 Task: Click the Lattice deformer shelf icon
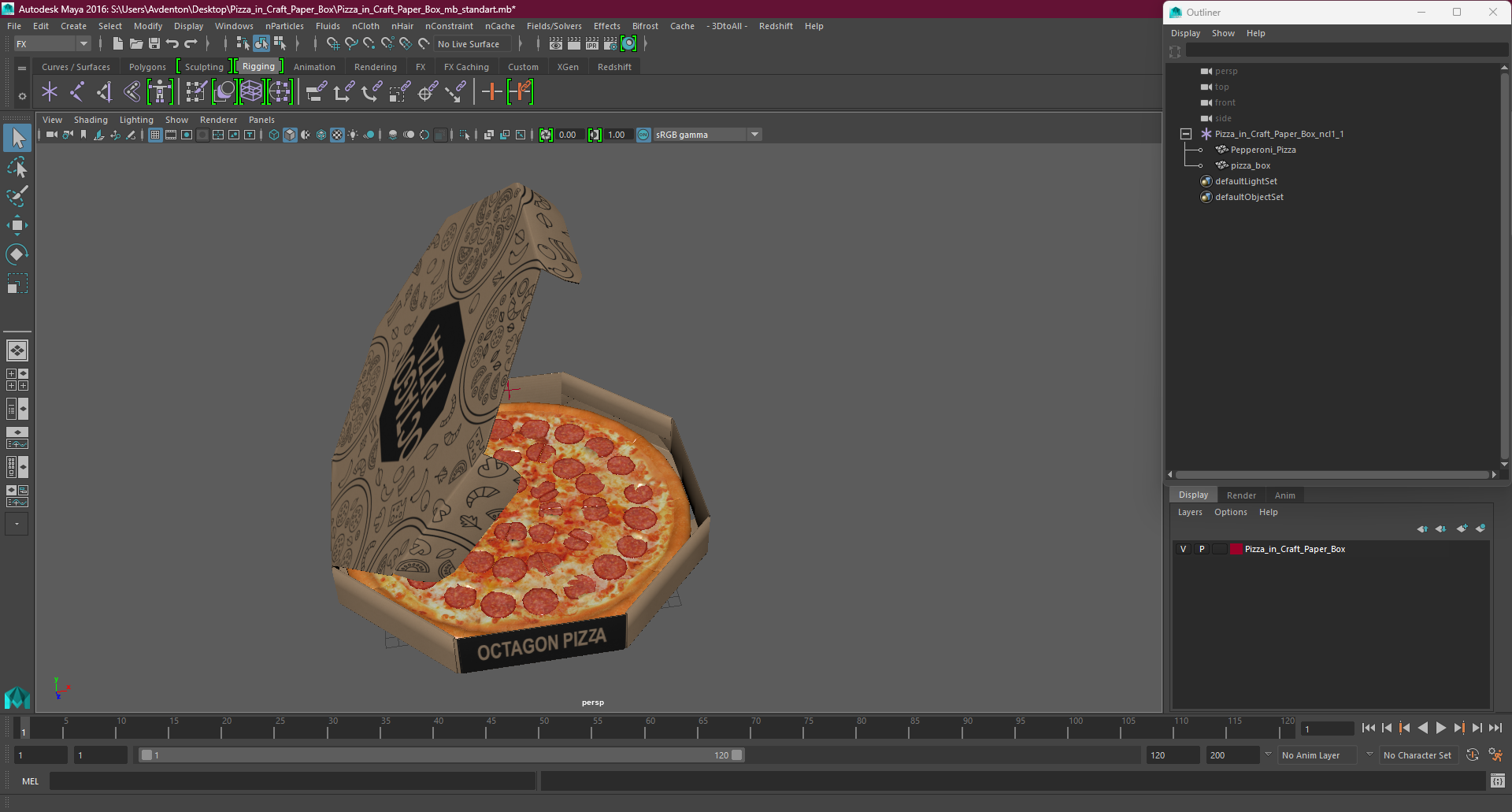252,92
